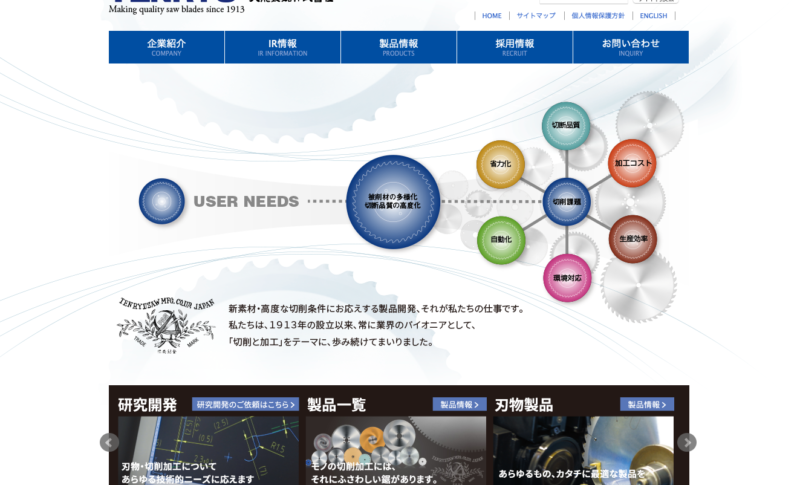Open the IR情報 menu item
The height and width of the screenshot is (485, 800).
pyautogui.click(x=282, y=47)
